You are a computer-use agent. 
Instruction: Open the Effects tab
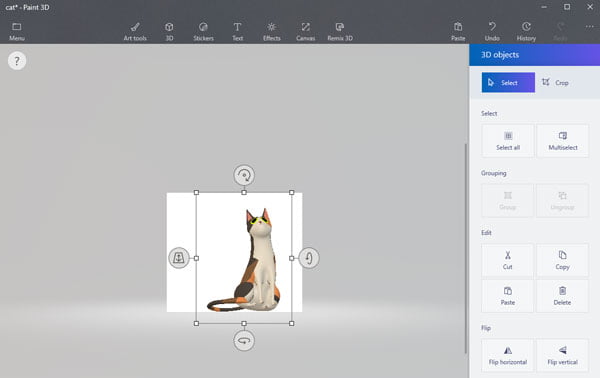(272, 32)
